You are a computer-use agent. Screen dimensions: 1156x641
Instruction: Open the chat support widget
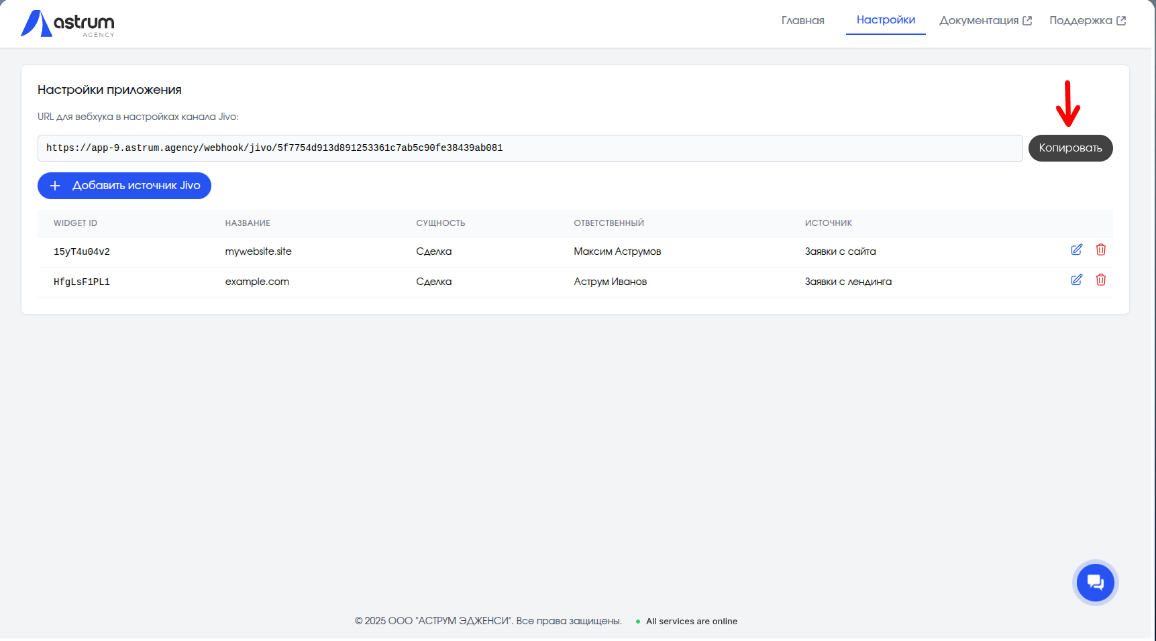(x=1095, y=582)
